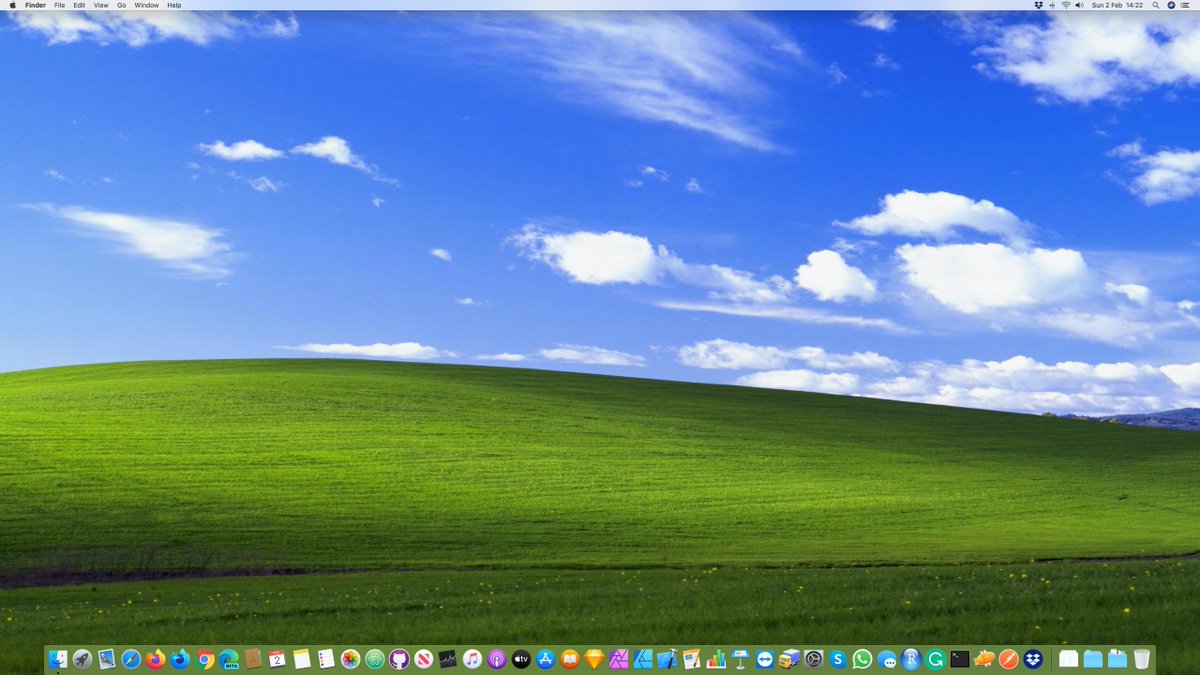Launch Music app from the Dock
Screen dimensions: 1200x675
[x=472, y=659]
